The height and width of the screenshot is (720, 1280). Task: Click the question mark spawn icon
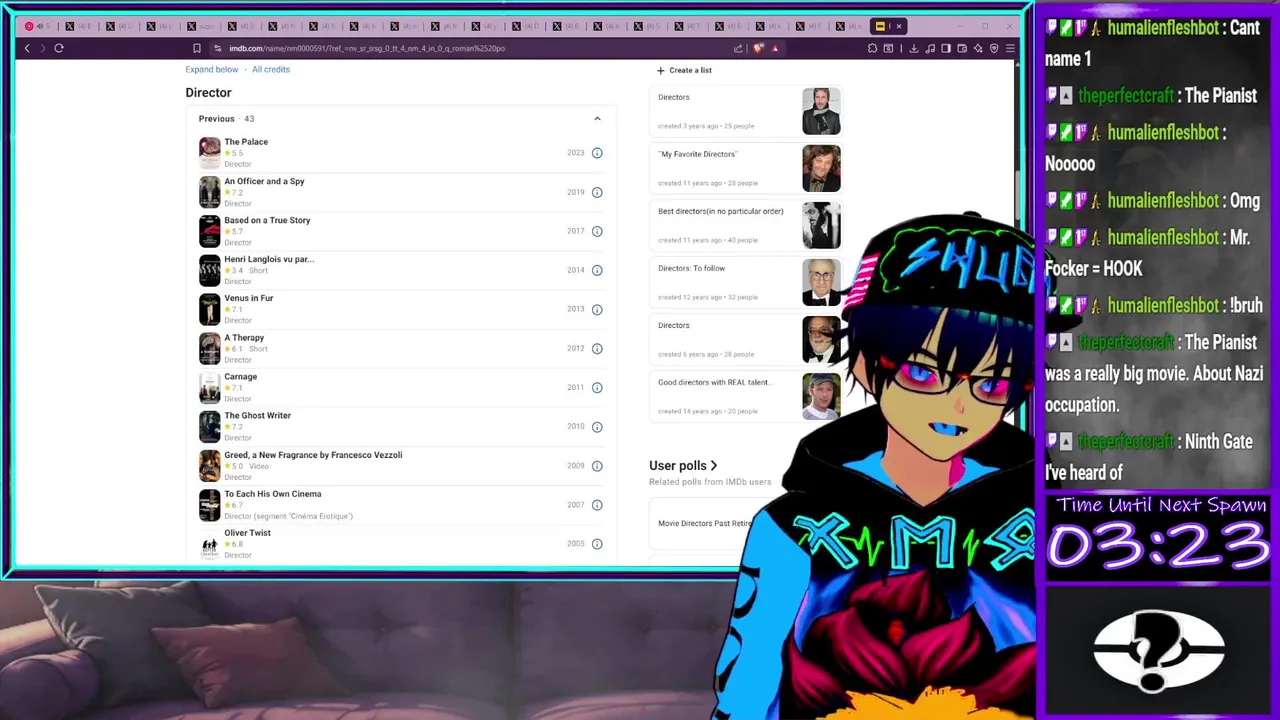(x=1158, y=651)
